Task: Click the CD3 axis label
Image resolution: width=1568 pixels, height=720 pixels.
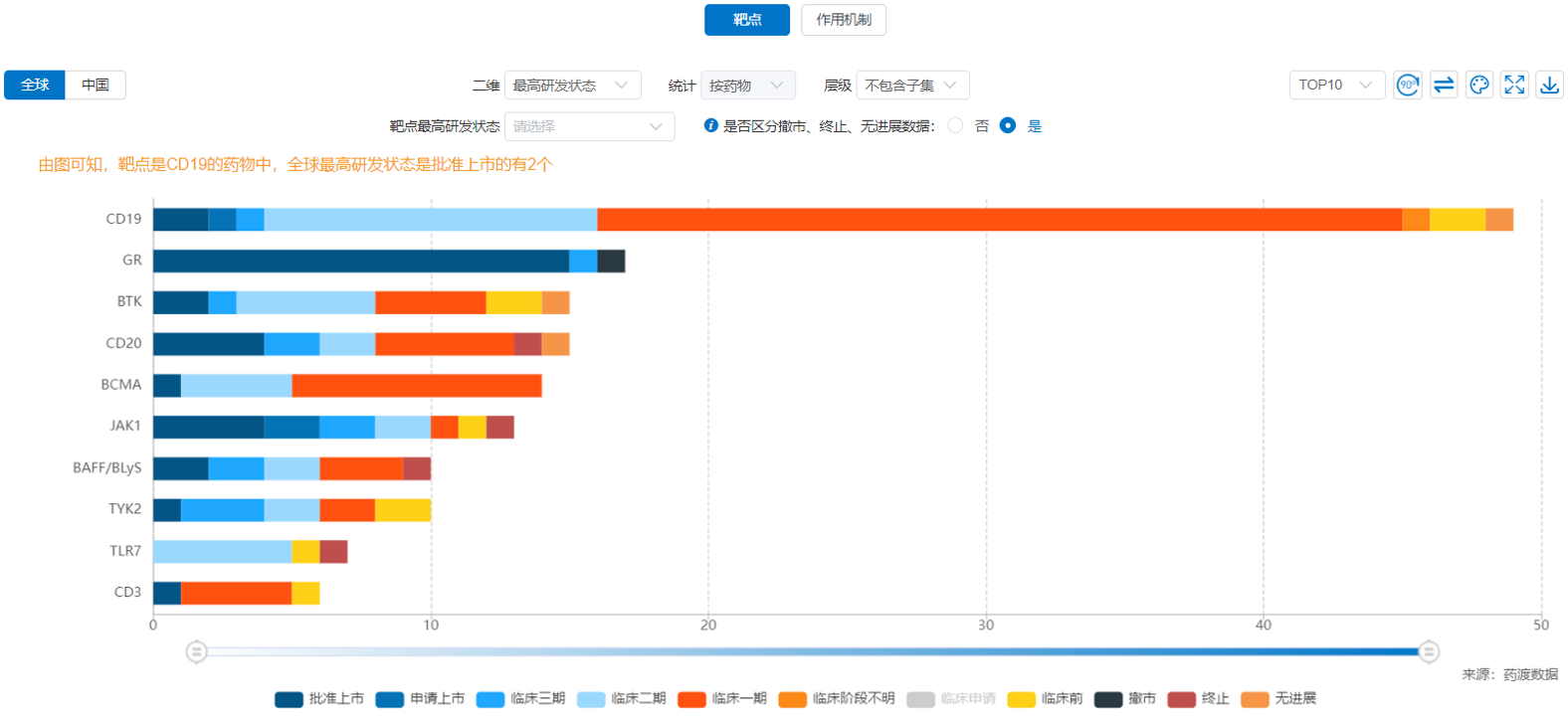Action: click(127, 592)
